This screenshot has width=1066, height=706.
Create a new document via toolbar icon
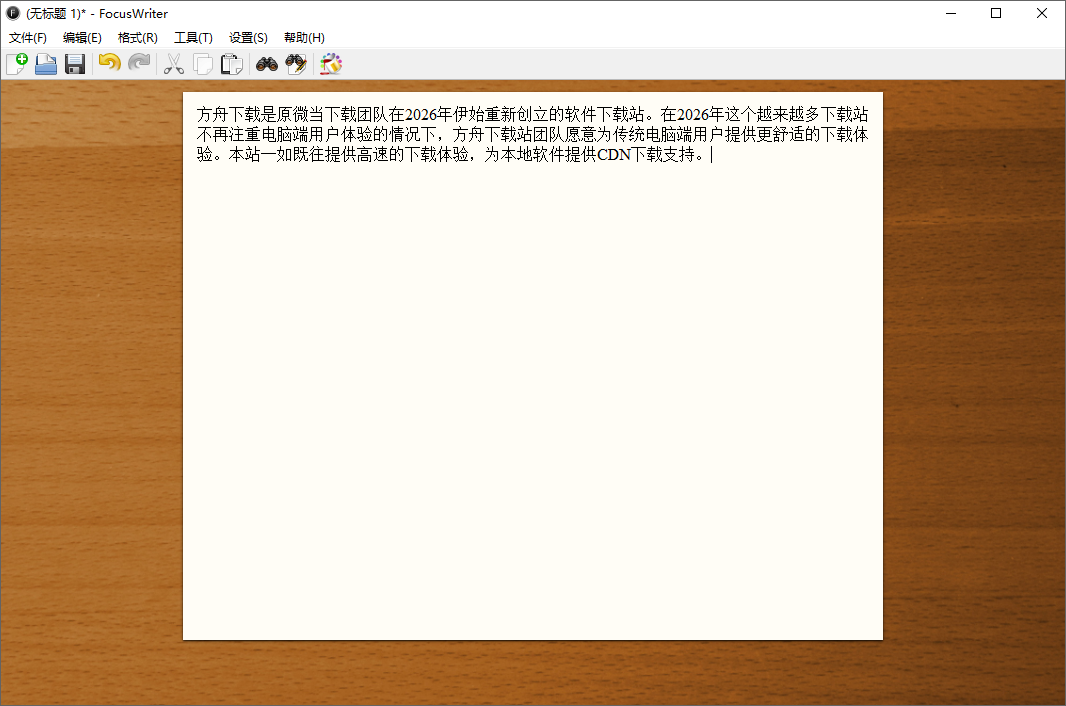17,64
